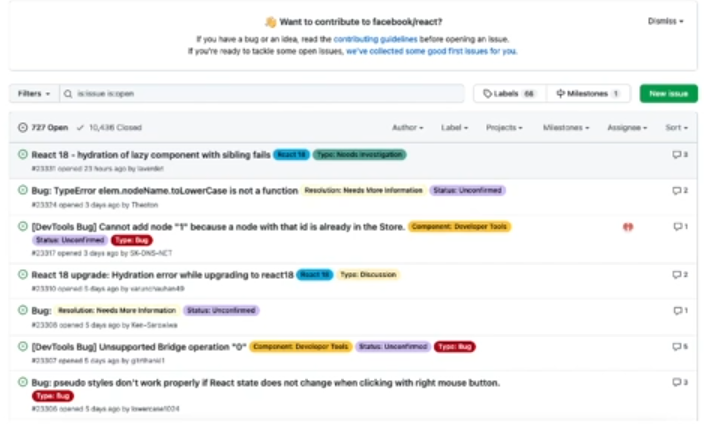Click the waving hand emoji in banner
Image resolution: width=704 pixels, height=424 pixels.
click(x=270, y=22)
